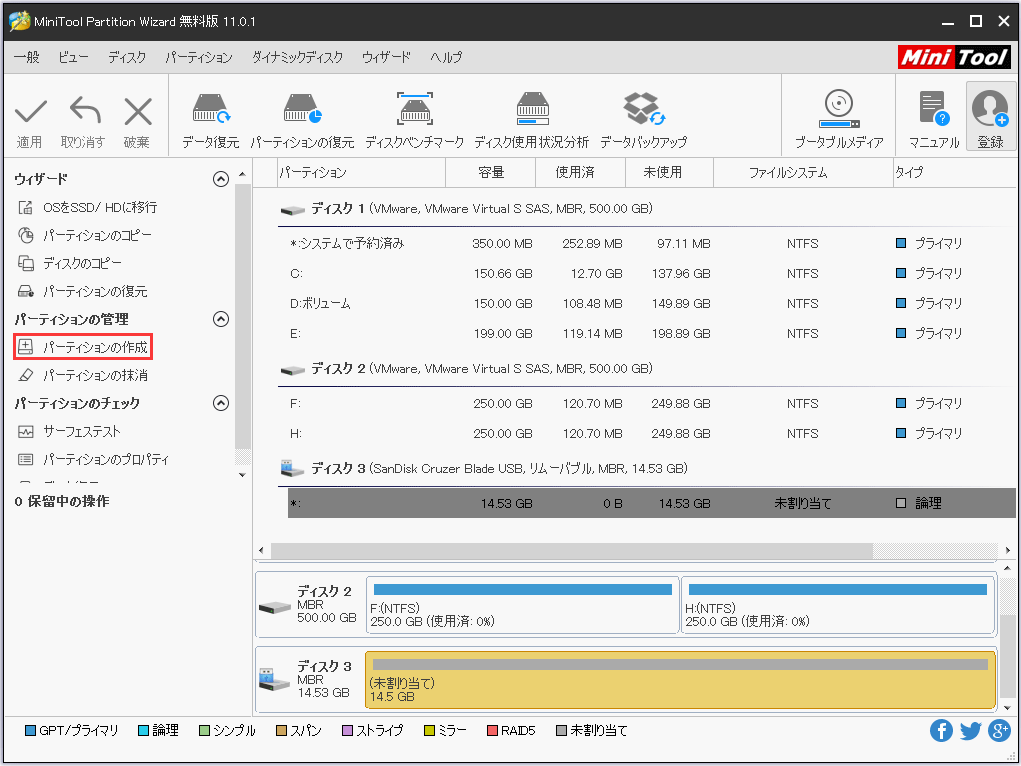
Task: Click the partition list scroll-right arrow
Action: tap(1007, 550)
